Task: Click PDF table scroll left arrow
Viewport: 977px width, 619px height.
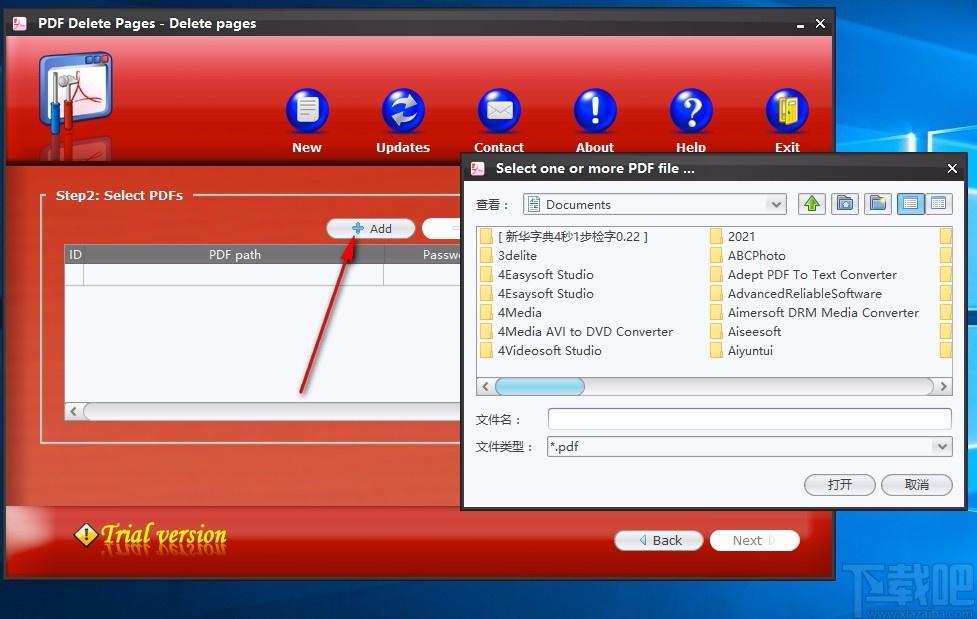Action: [x=74, y=411]
